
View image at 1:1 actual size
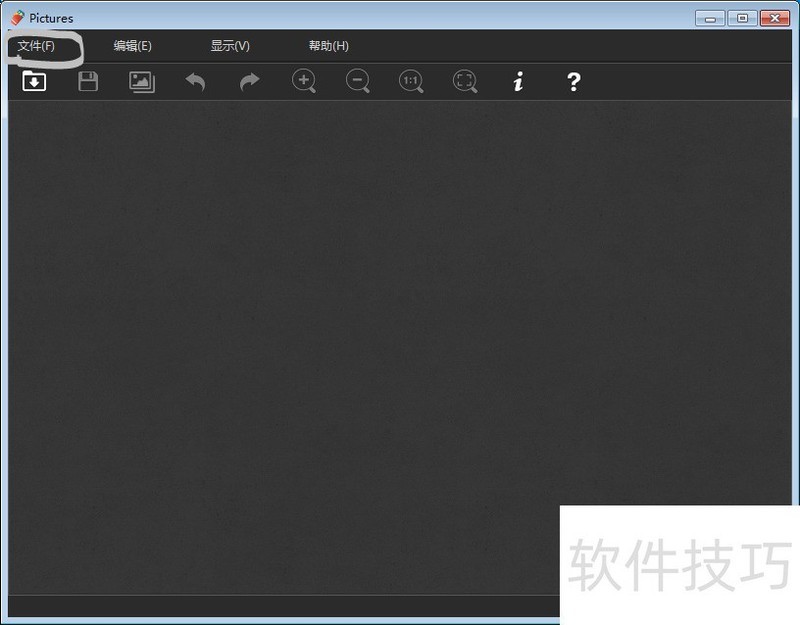(x=411, y=82)
